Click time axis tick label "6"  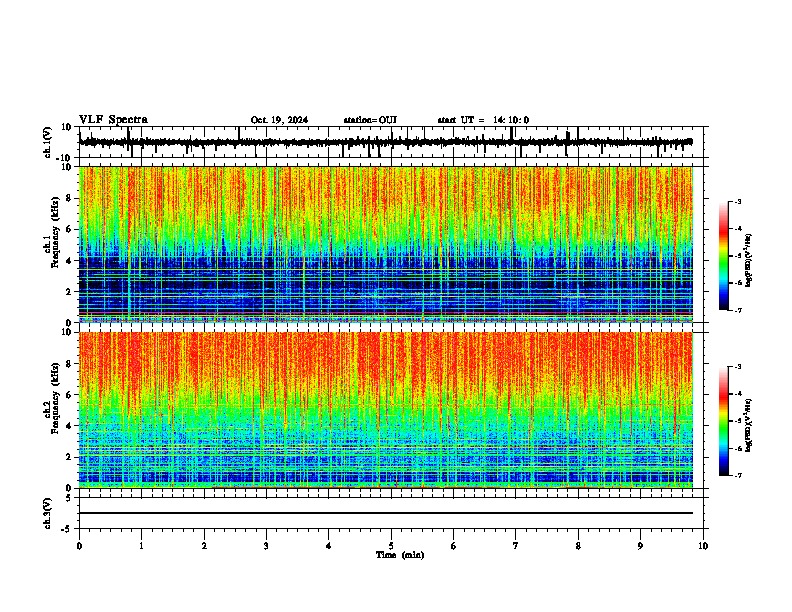(454, 546)
